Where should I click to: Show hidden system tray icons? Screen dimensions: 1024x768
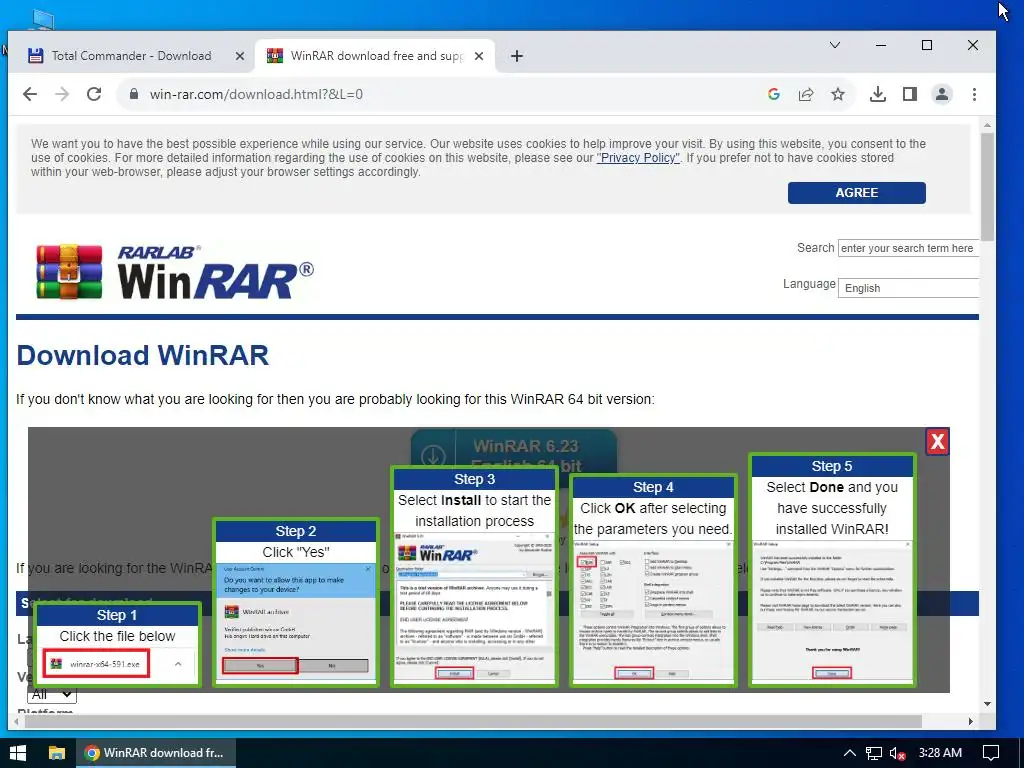click(850, 753)
